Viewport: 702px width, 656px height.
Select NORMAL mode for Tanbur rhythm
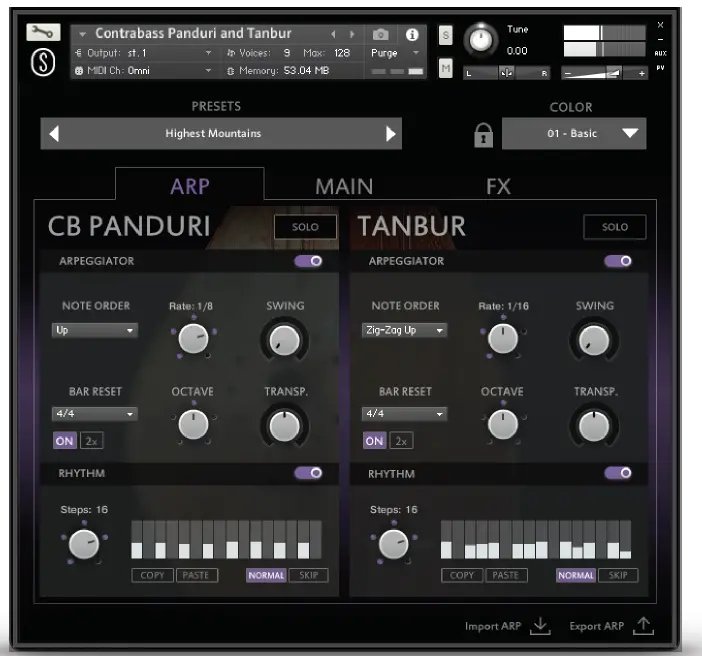tap(576, 575)
